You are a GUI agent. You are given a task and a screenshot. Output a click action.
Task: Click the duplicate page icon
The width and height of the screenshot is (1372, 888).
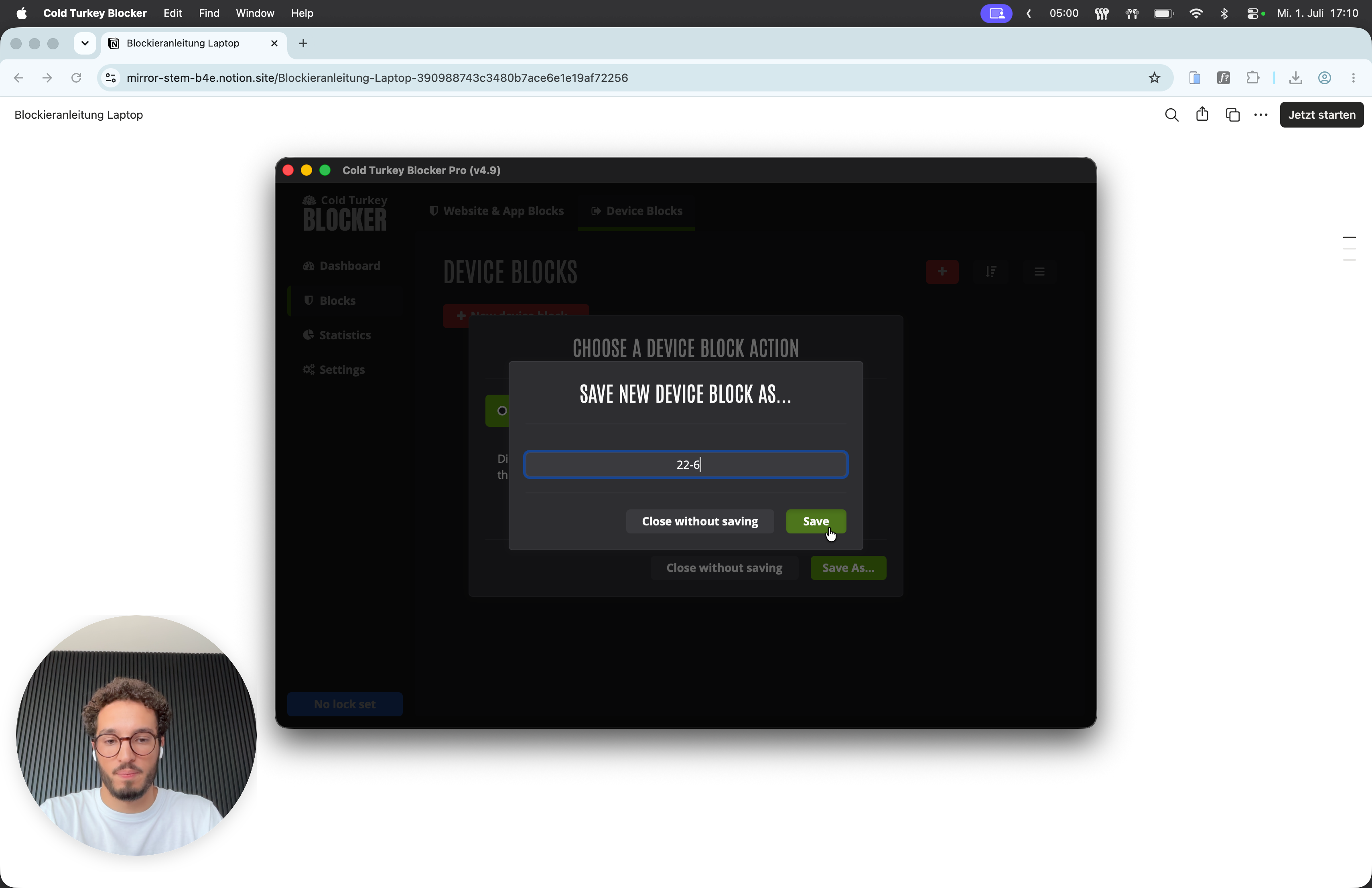(x=1232, y=115)
